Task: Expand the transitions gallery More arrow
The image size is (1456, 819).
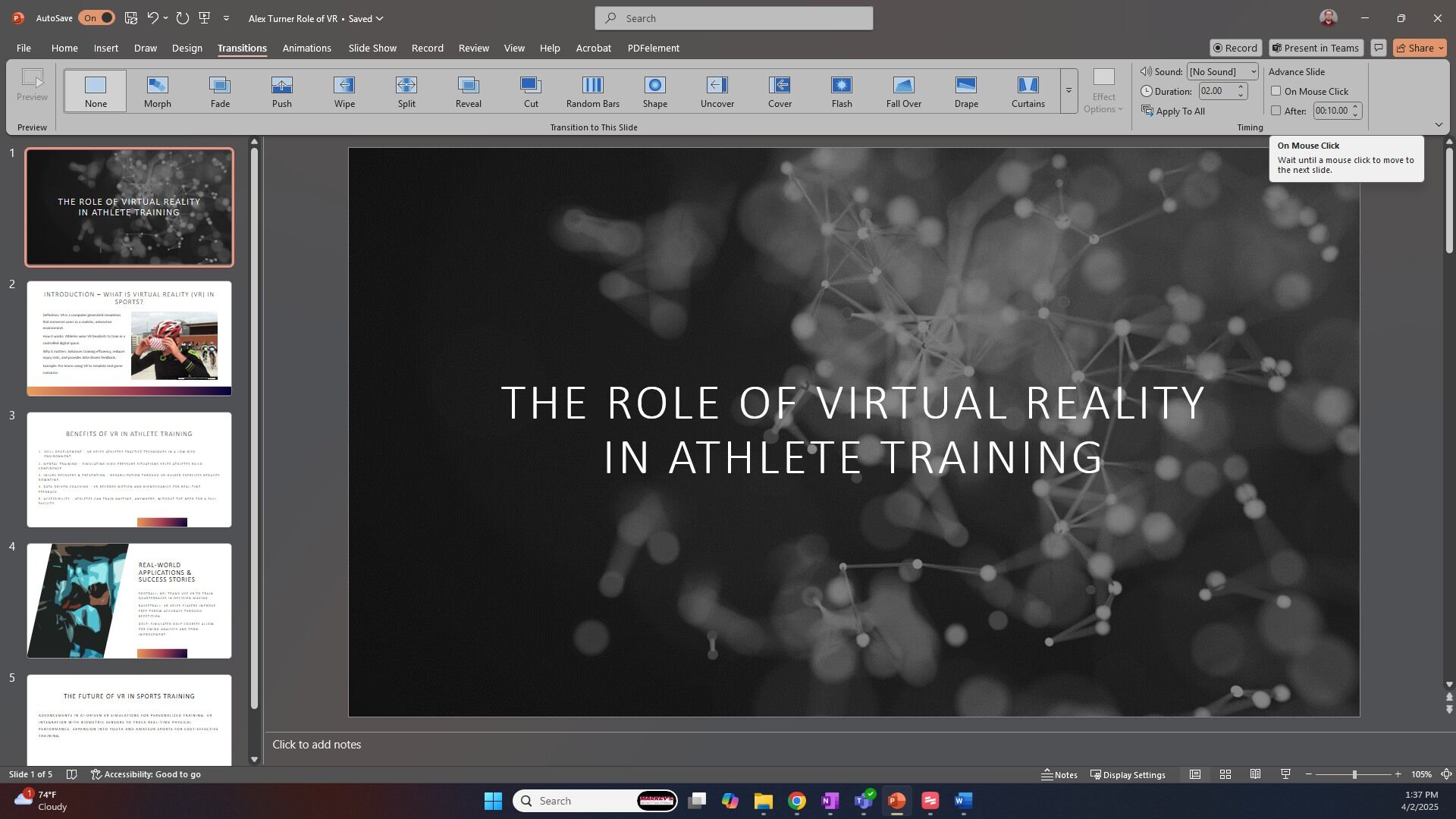Action: (1068, 91)
